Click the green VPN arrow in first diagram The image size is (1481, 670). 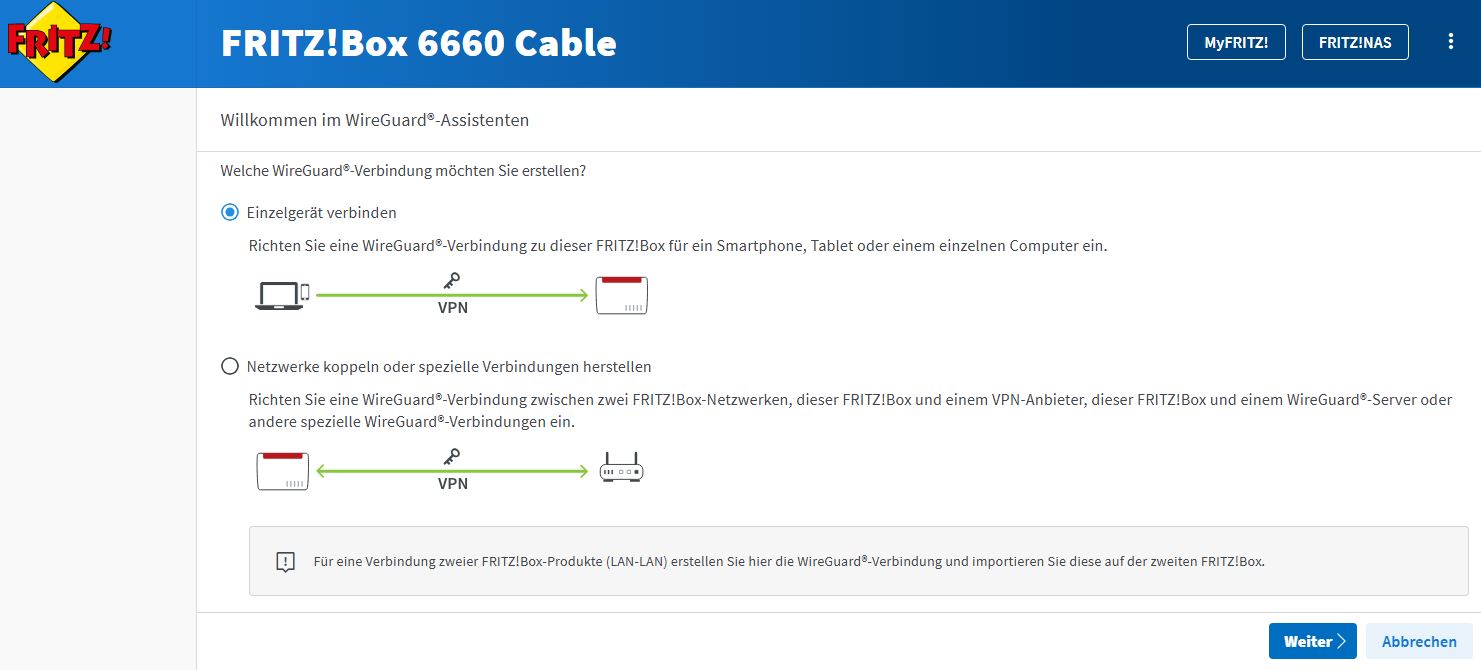click(452, 295)
